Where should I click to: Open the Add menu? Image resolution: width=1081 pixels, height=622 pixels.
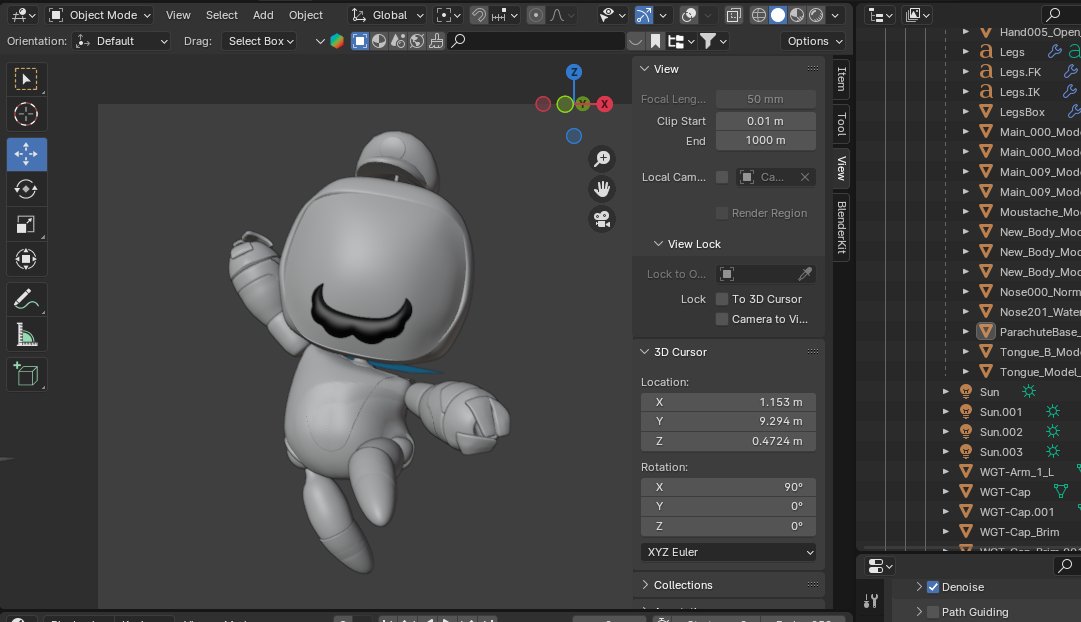tap(263, 15)
